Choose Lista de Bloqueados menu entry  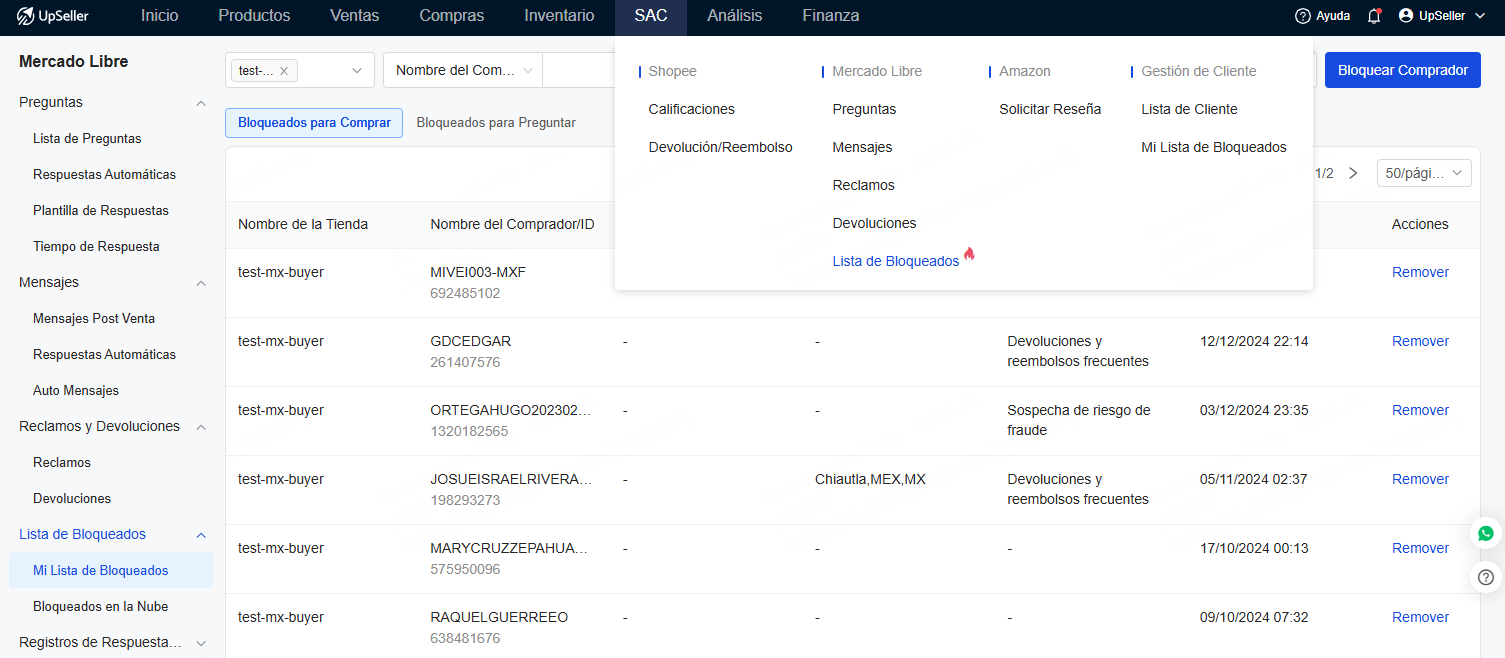tap(896, 261)
